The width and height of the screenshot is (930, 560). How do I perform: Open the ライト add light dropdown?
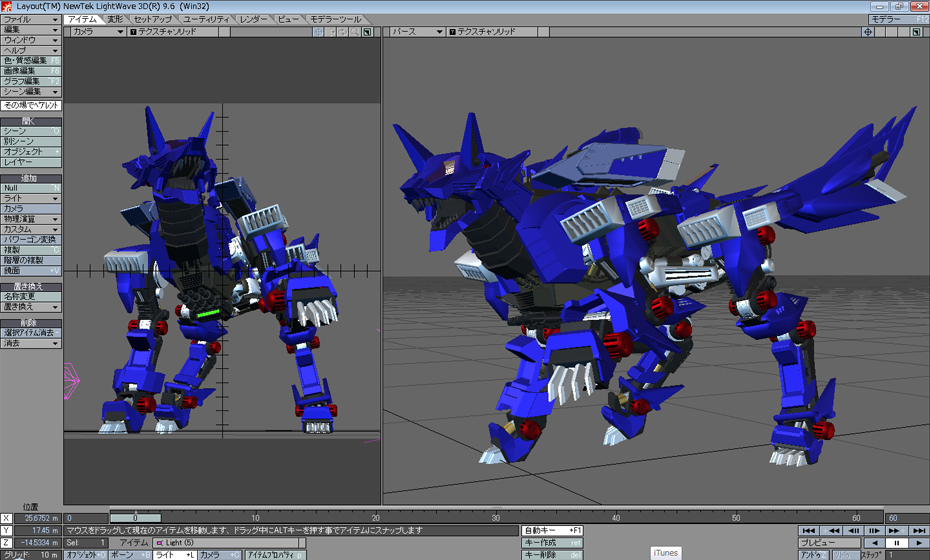pyautogui.click(x=31, y=198)
